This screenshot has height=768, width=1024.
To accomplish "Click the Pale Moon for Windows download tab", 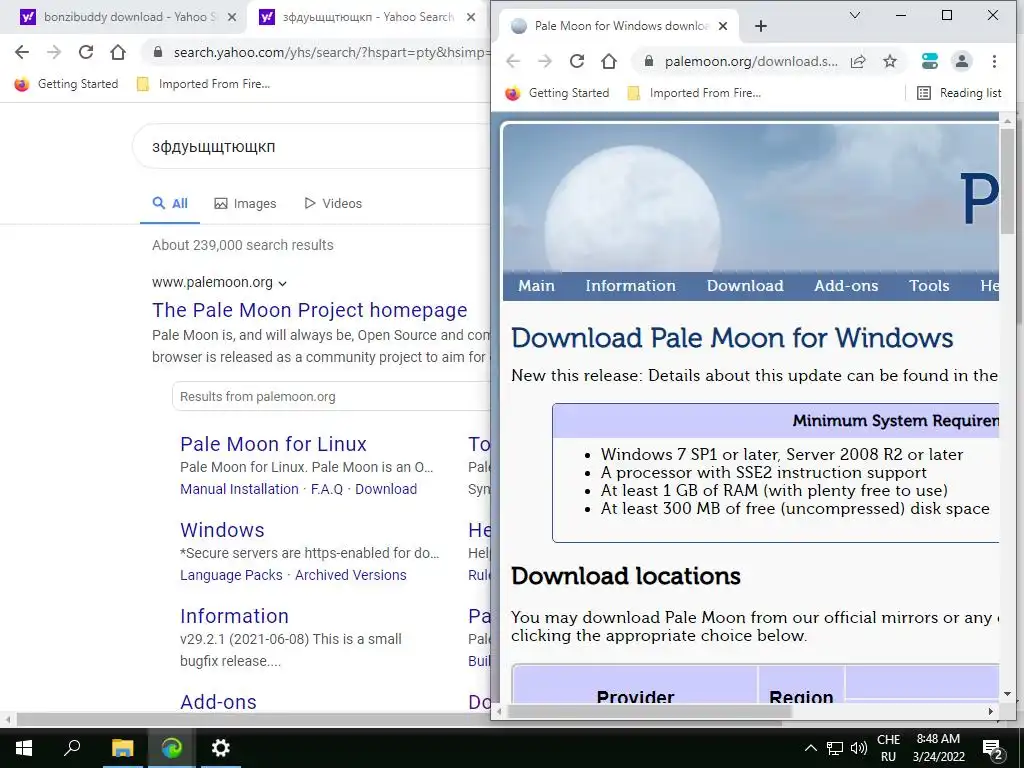I will click(x=617, y=26).
